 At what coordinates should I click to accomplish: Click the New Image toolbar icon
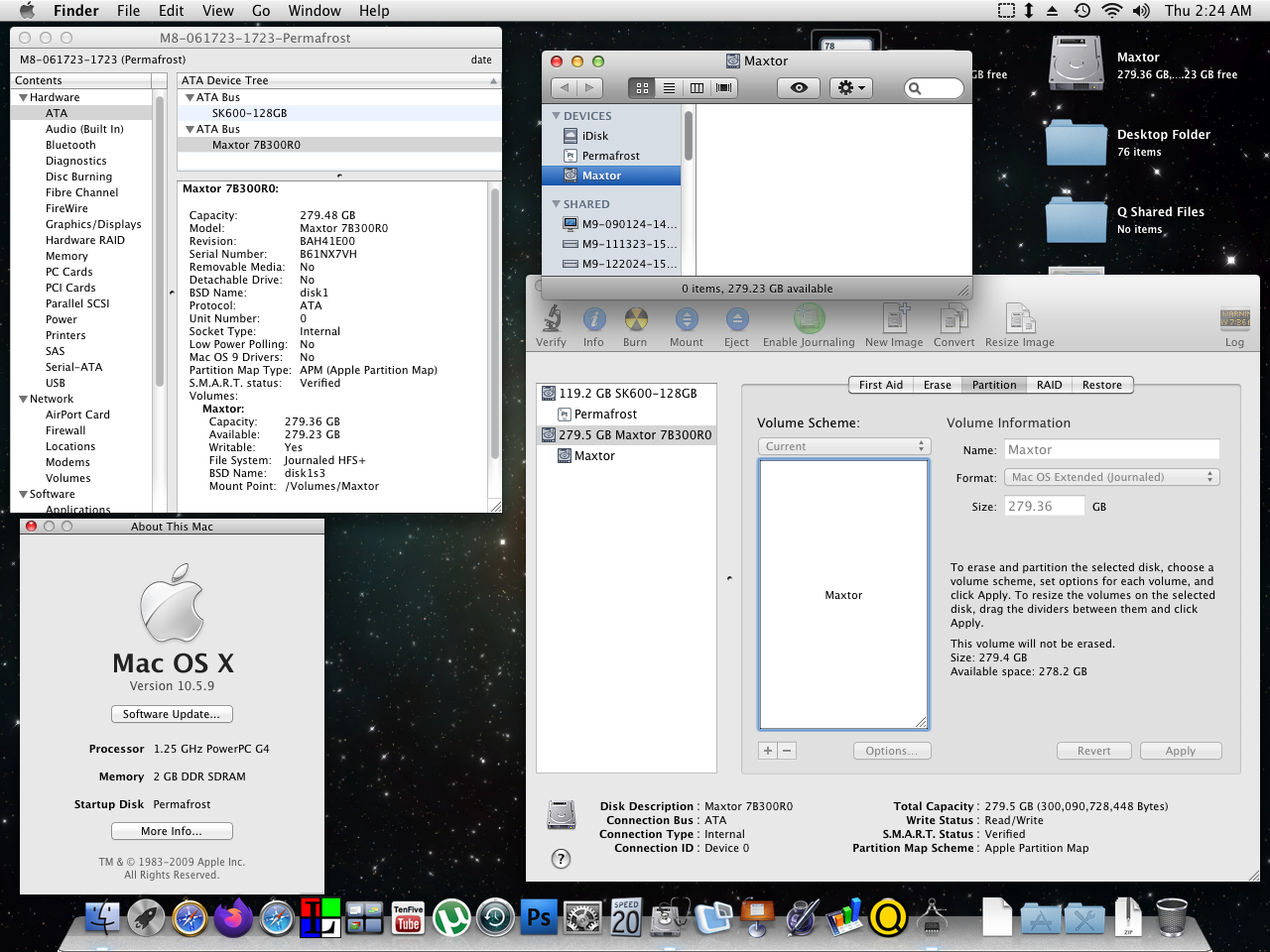894,319
